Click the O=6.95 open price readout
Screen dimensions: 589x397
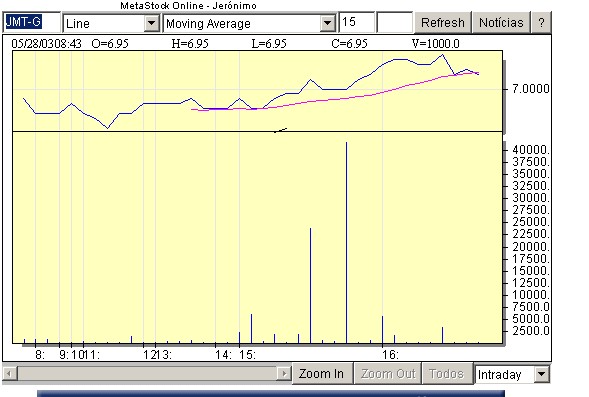pyautogui.click(x=110, y=44)
